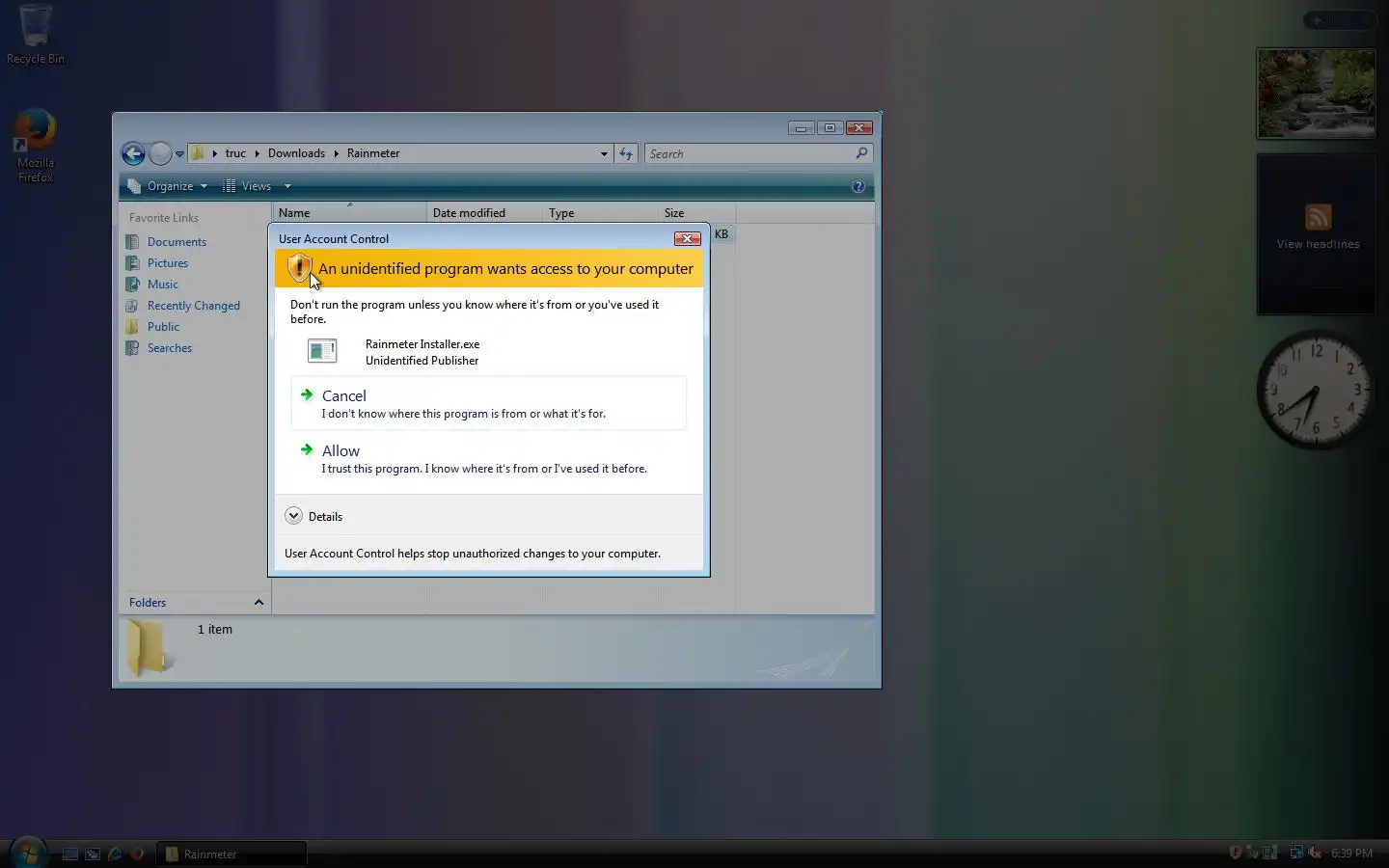
Task: Click the folder icon in details pane
Action: 151,647
